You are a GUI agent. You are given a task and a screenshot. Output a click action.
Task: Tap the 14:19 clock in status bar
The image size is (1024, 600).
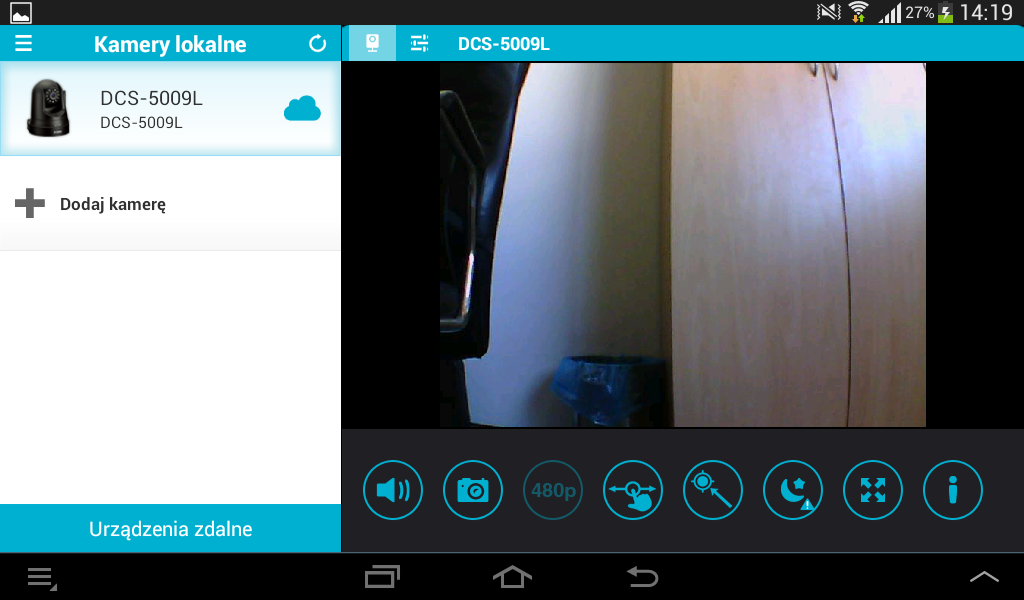click(987, 12)
